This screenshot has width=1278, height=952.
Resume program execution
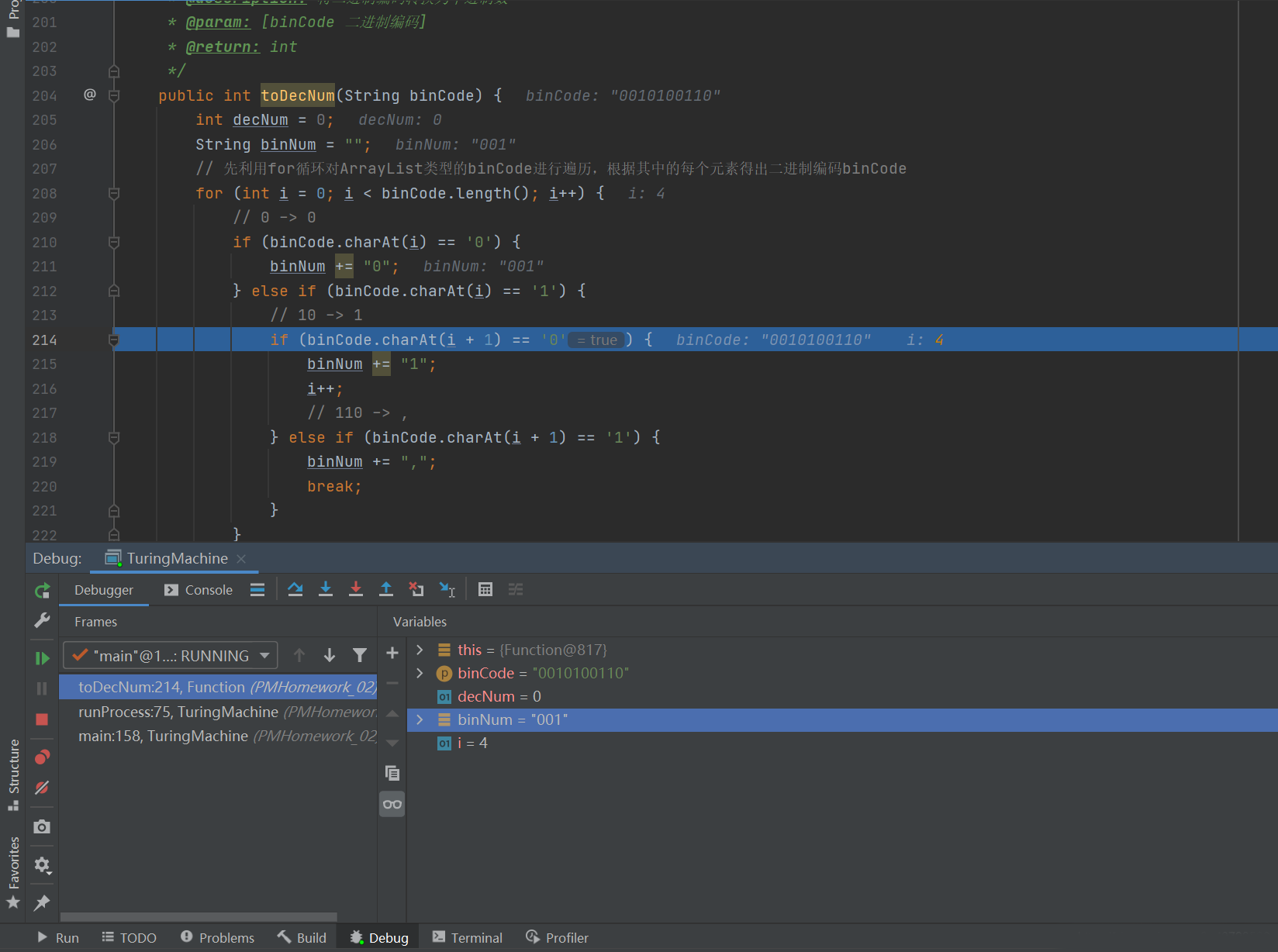42,658
